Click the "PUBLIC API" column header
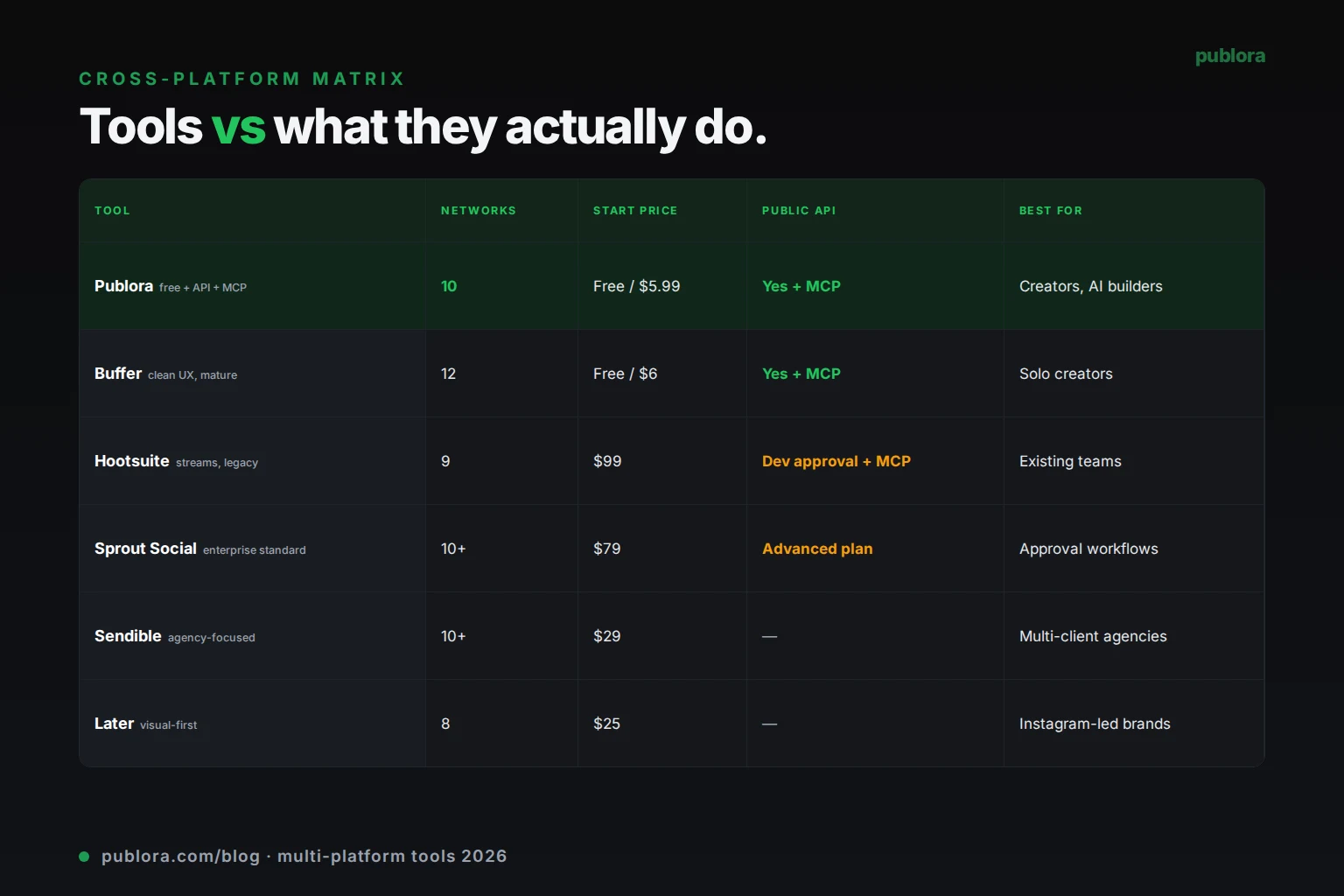The image size is (1344, 896). coord(799,211)
